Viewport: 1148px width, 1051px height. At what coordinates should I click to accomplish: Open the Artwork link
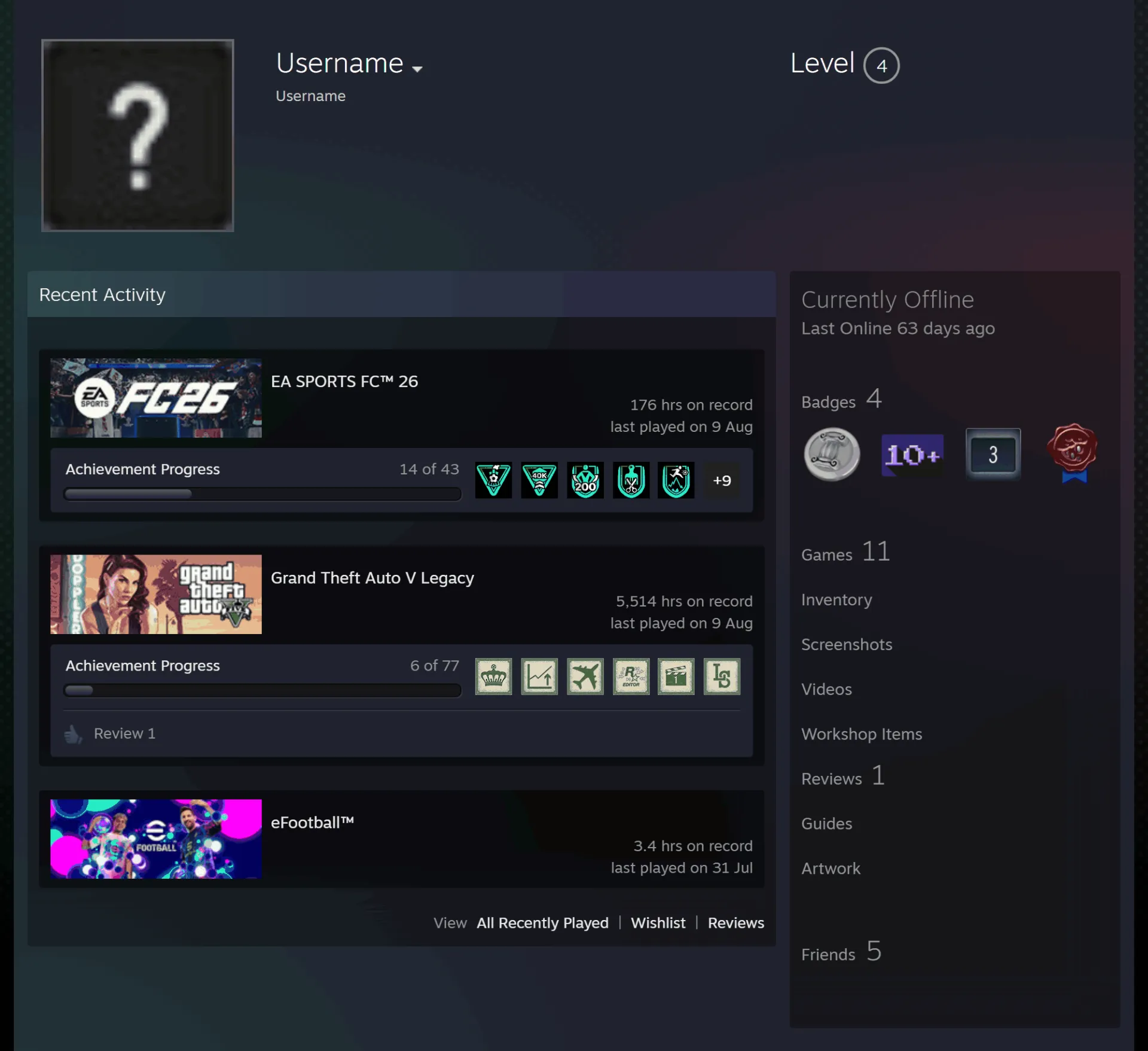[831, 869]
